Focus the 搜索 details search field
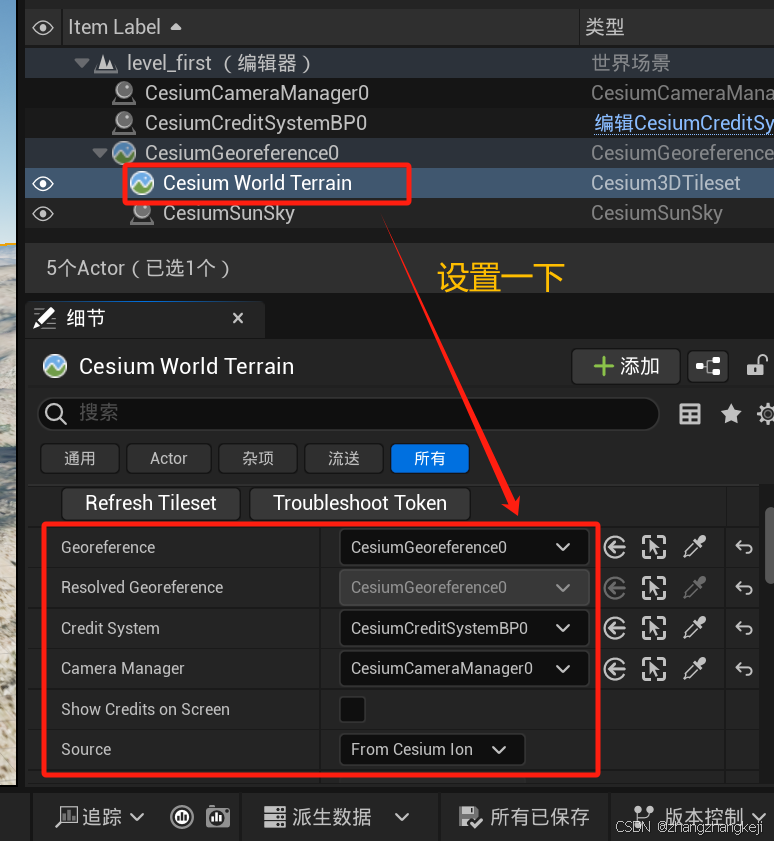This screenshot has width=774, height=841. click(349, 414)
